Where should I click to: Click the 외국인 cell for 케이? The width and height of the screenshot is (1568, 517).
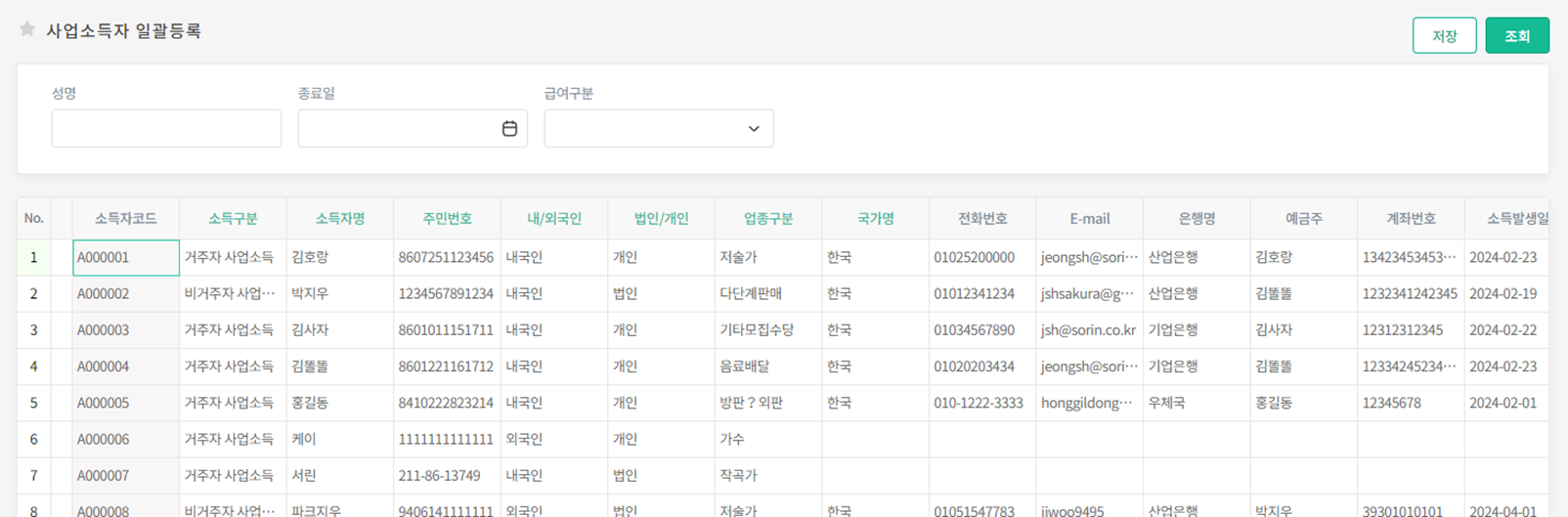[553, 440]
